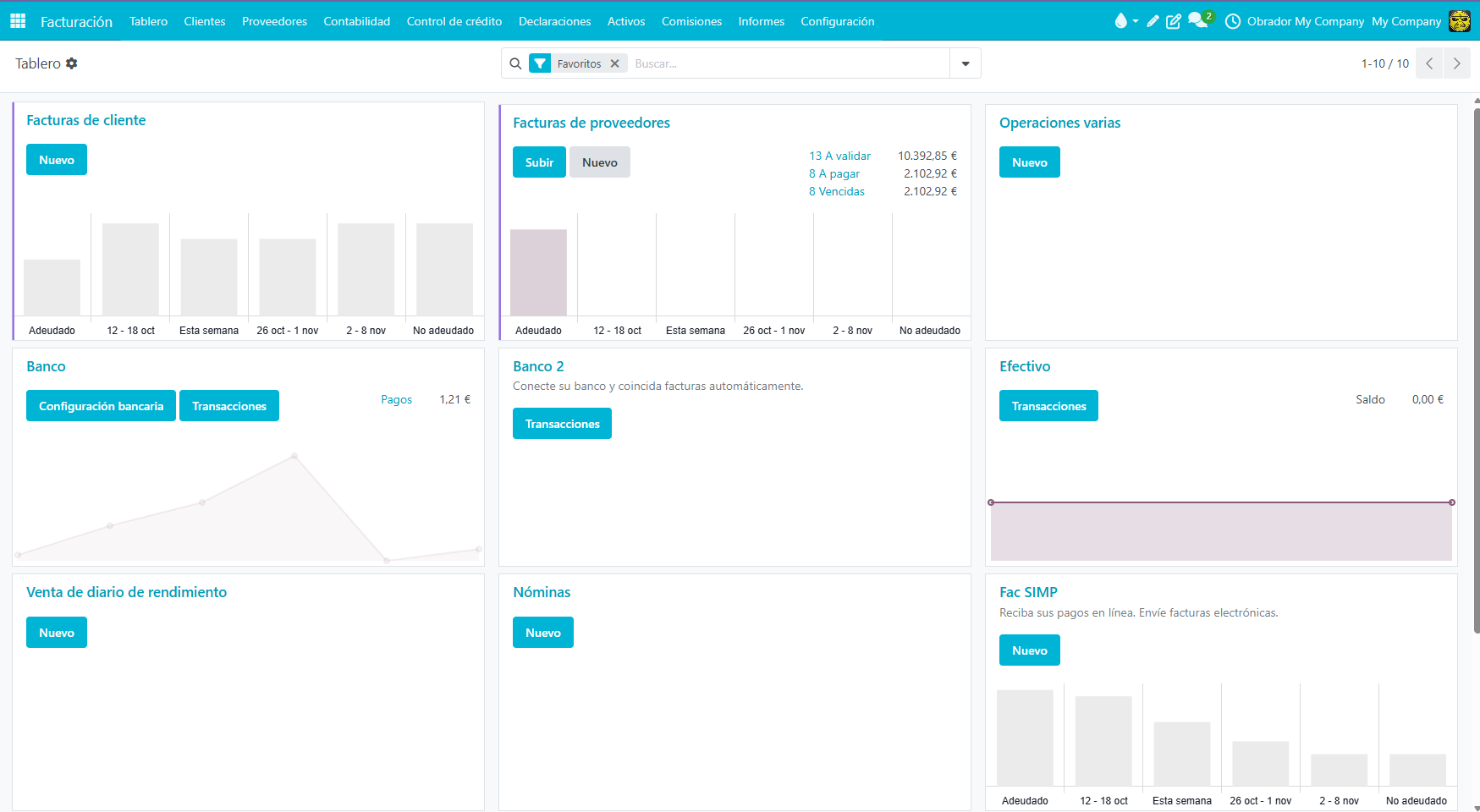Click the edit square-and-pen icon

(1174, 21)
